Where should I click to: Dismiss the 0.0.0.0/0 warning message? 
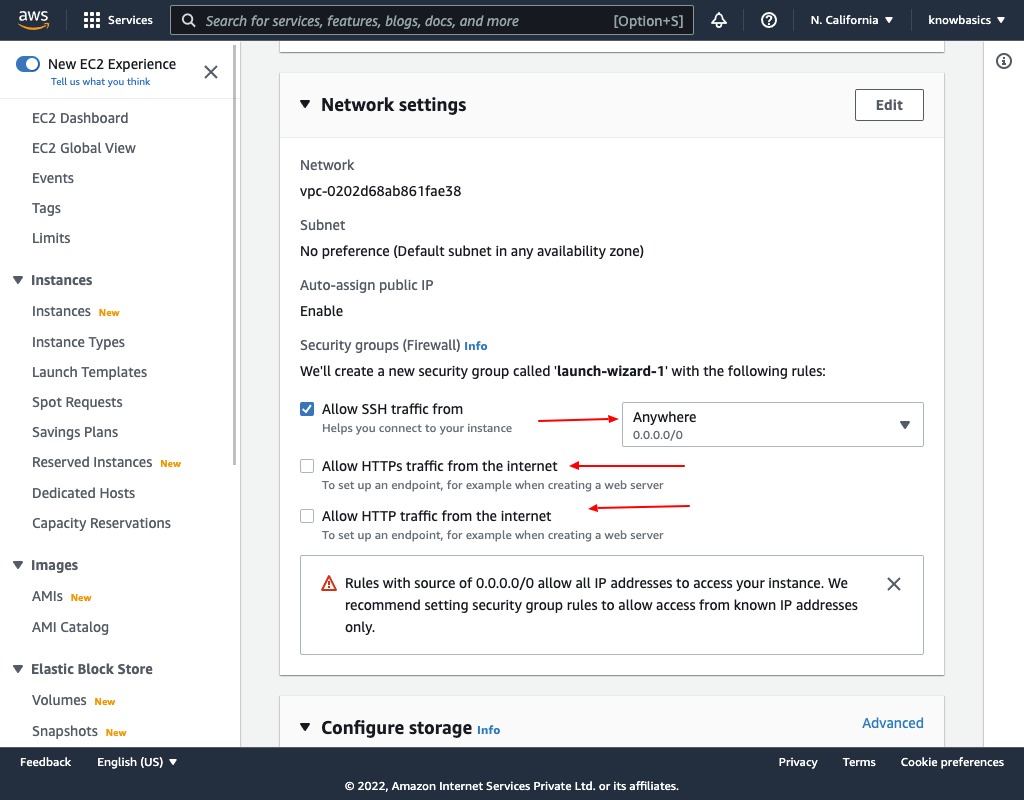tap(894, 584)
